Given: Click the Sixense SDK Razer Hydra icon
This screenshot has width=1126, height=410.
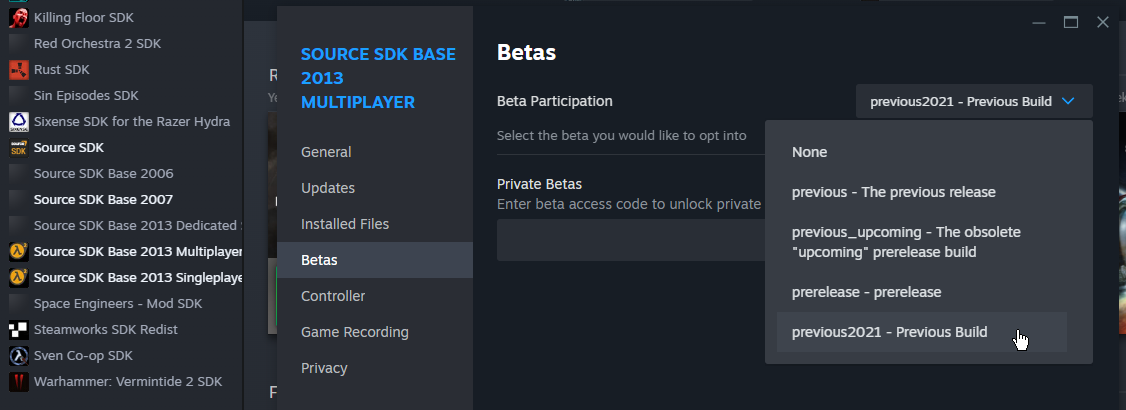Looking at the screenshot, I should tap(19, 121).
